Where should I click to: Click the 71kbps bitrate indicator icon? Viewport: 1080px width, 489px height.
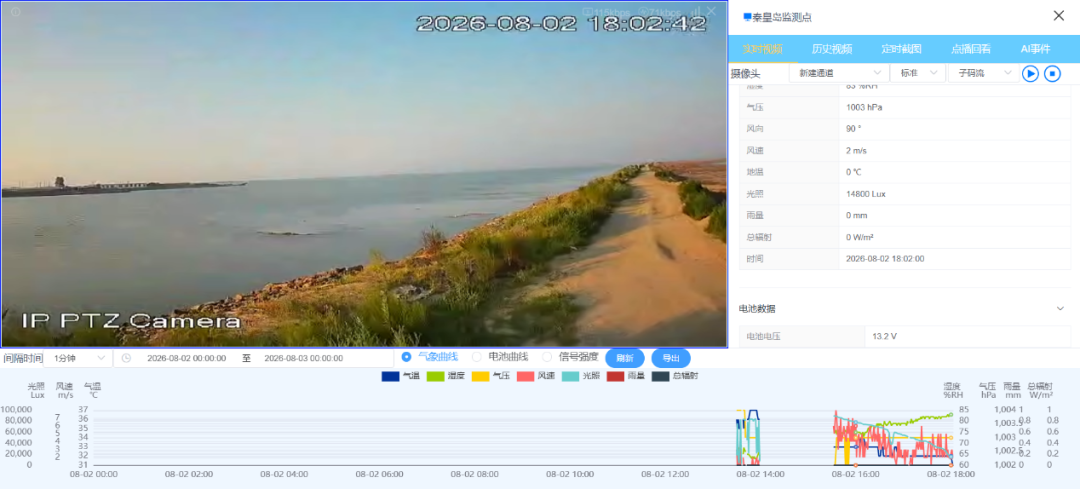click(x=643, y=12)
